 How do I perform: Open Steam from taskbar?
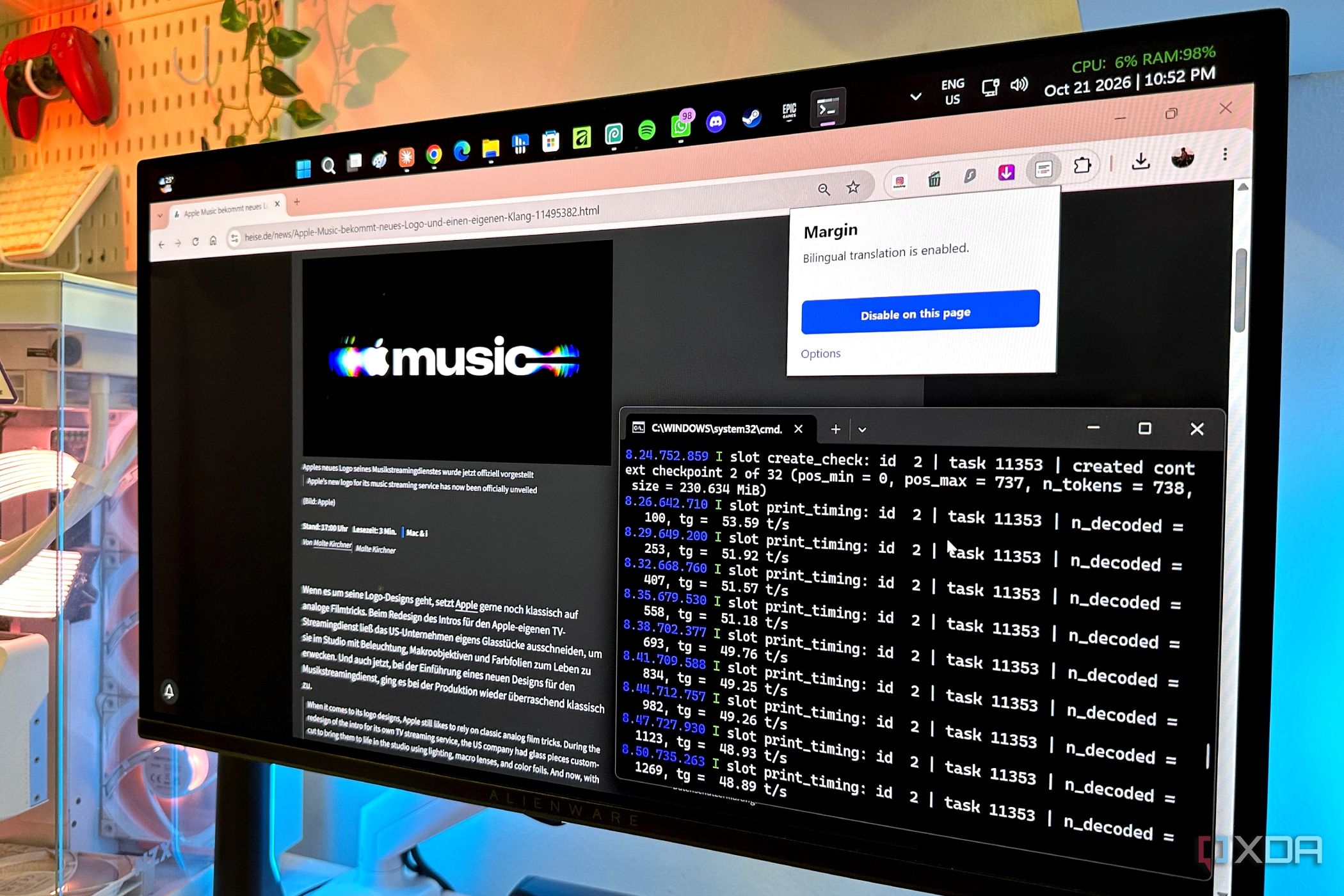pos(751,117)
